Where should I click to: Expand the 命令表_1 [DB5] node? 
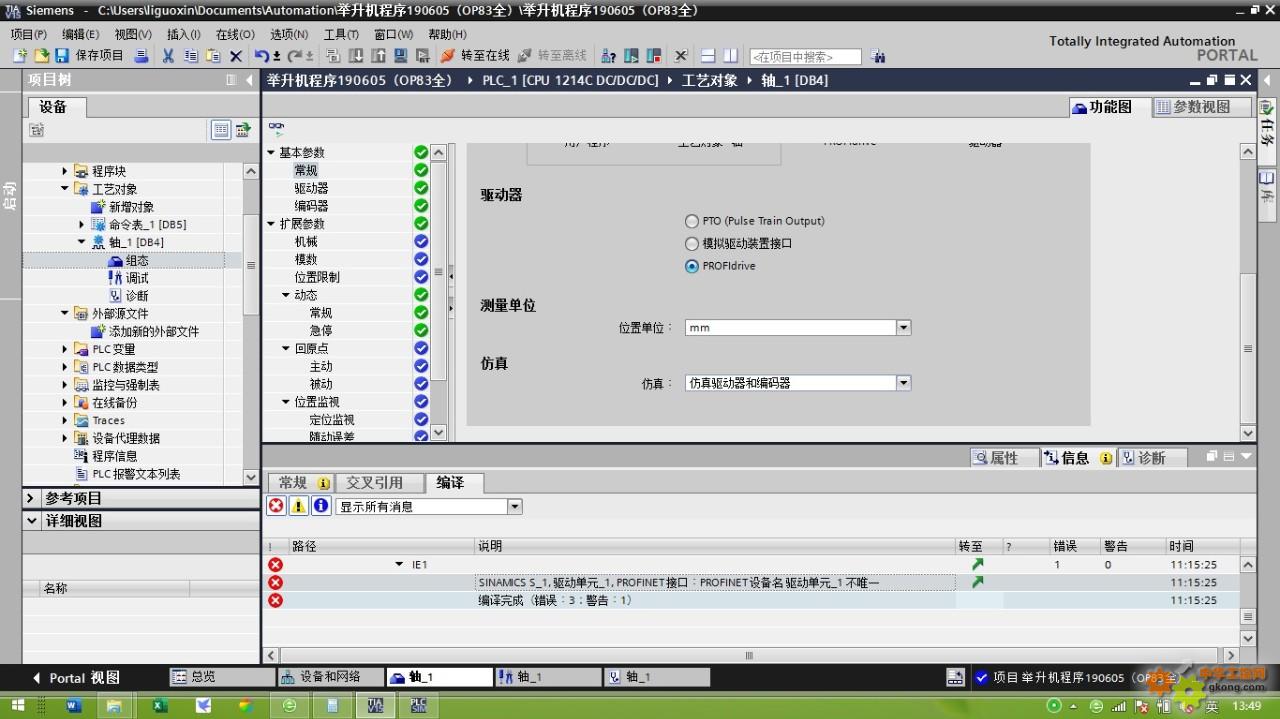pos(82,225)
